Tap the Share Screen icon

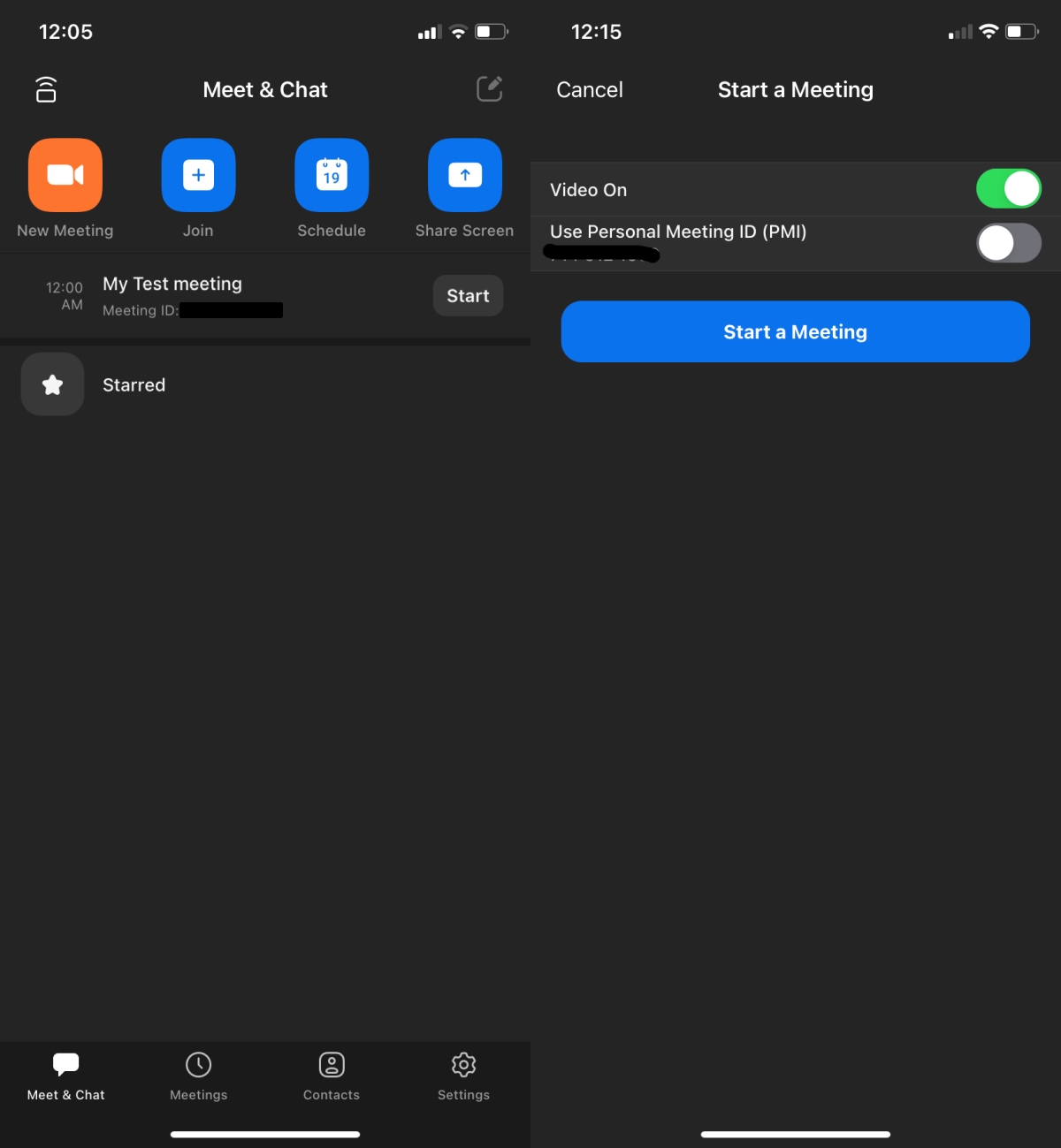[463, 175]
